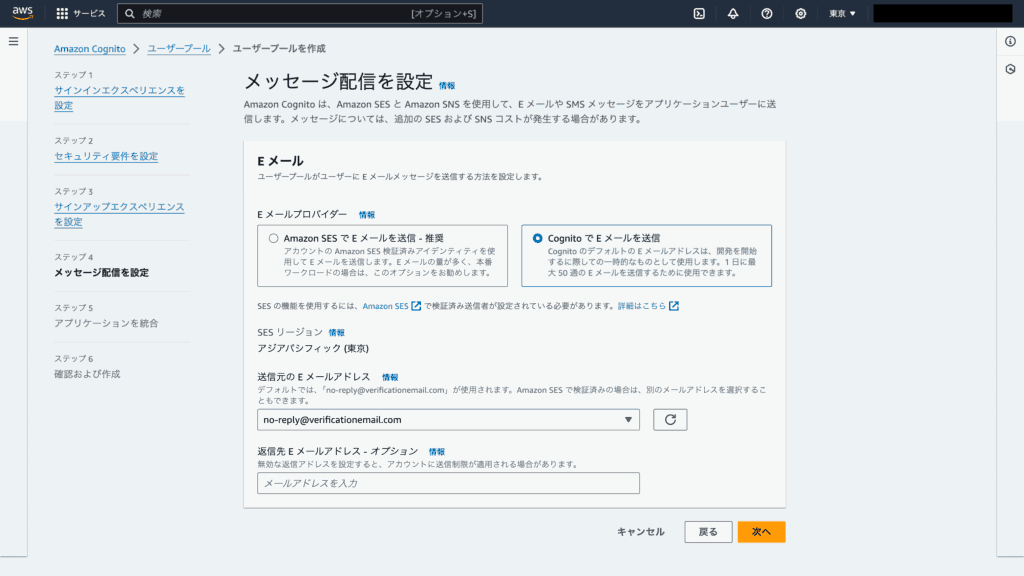The image size is (1024, 576).
Task: Select Amazon SES で E メールを送信 option
Action: click(273, 239)
